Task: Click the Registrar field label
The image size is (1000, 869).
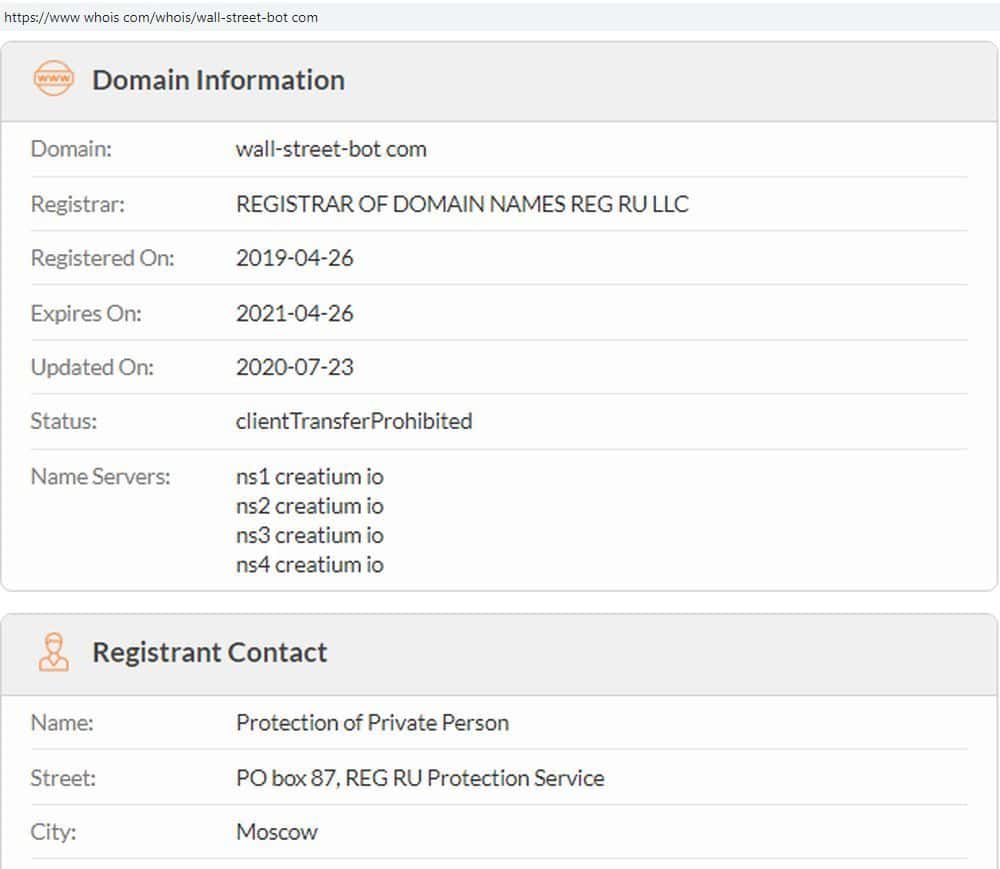Action: 77,204
